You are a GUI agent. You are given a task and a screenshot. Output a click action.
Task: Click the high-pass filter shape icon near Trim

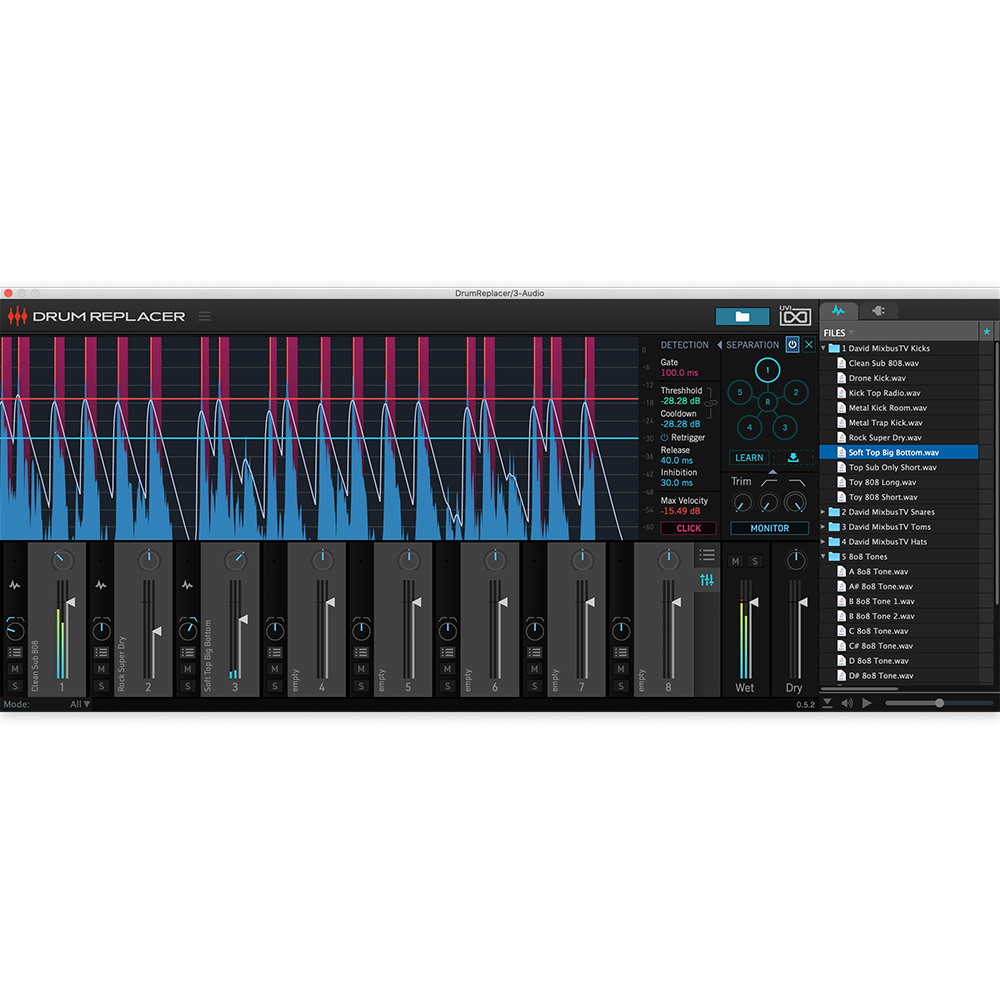coord(768,482)
